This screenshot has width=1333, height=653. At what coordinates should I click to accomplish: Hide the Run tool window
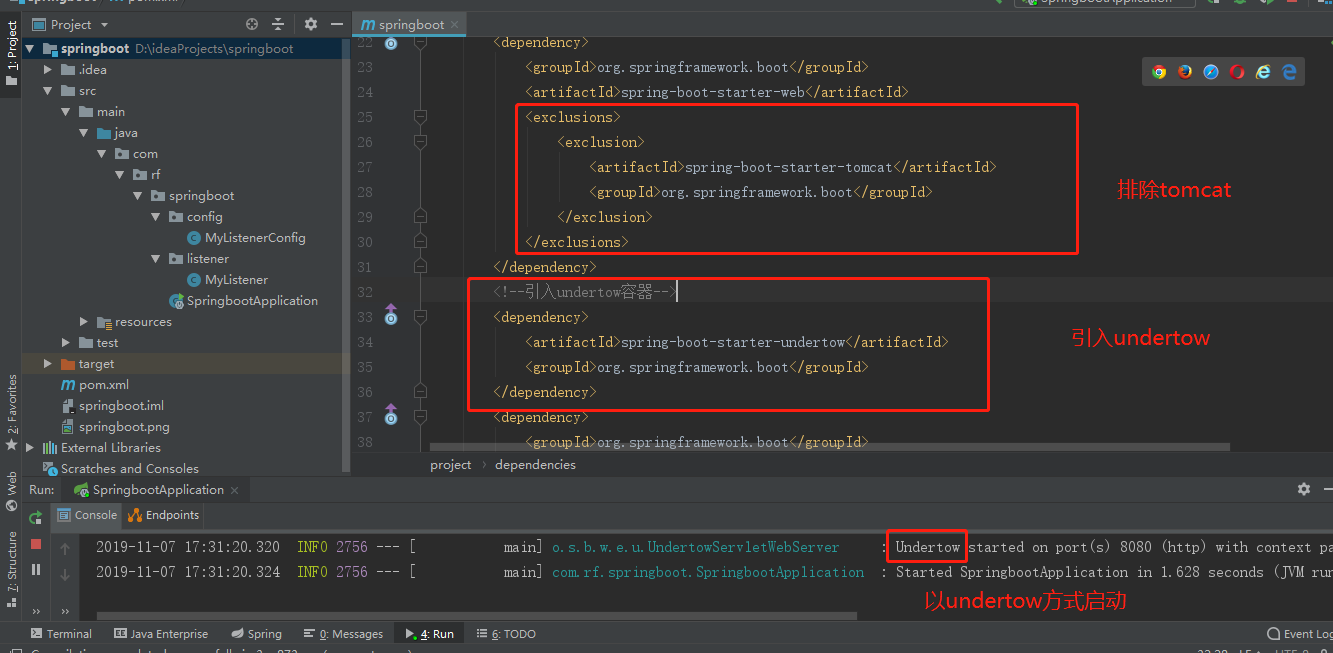coord(1328,489)
